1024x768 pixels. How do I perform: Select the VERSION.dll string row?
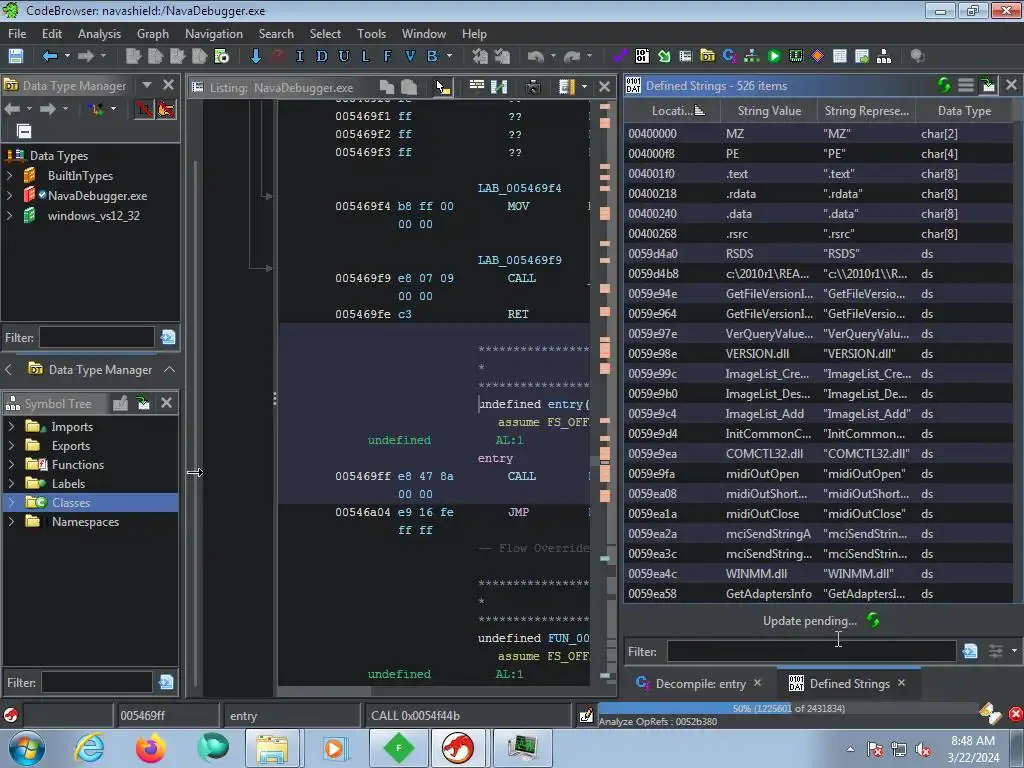(x=818, y=353)
